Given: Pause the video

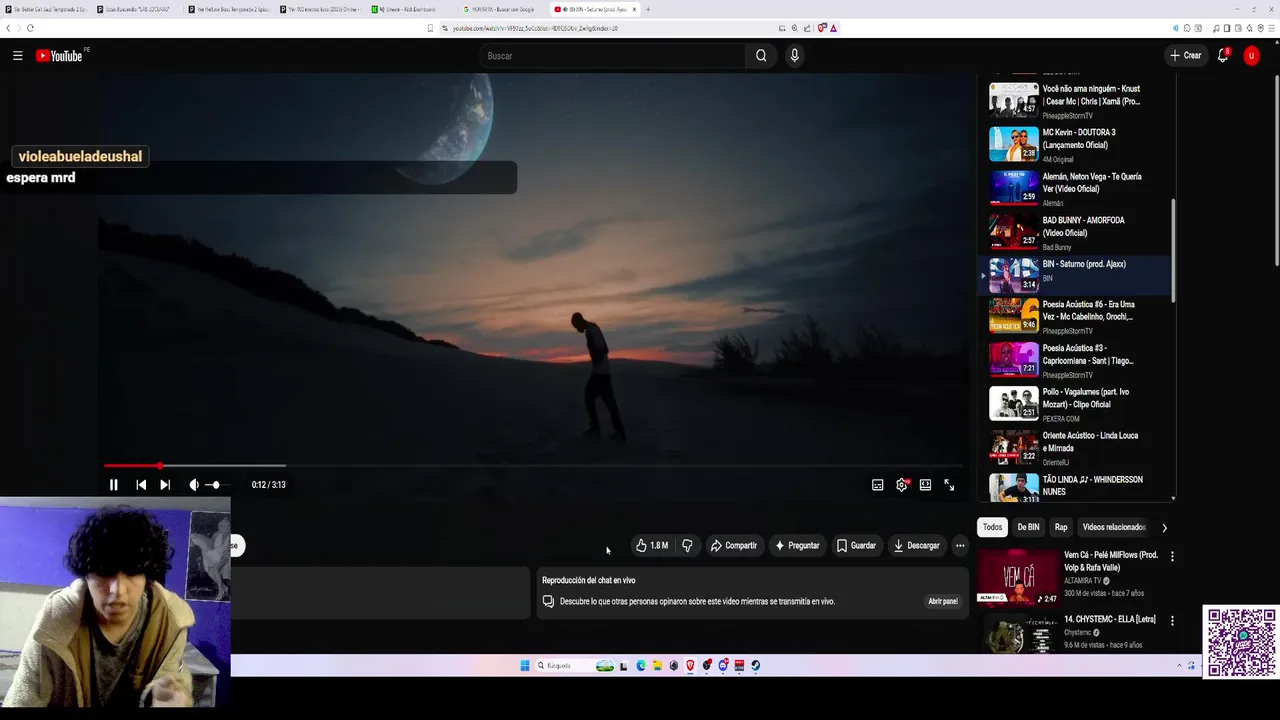Looking at the screenshot, I should point(113,485).
